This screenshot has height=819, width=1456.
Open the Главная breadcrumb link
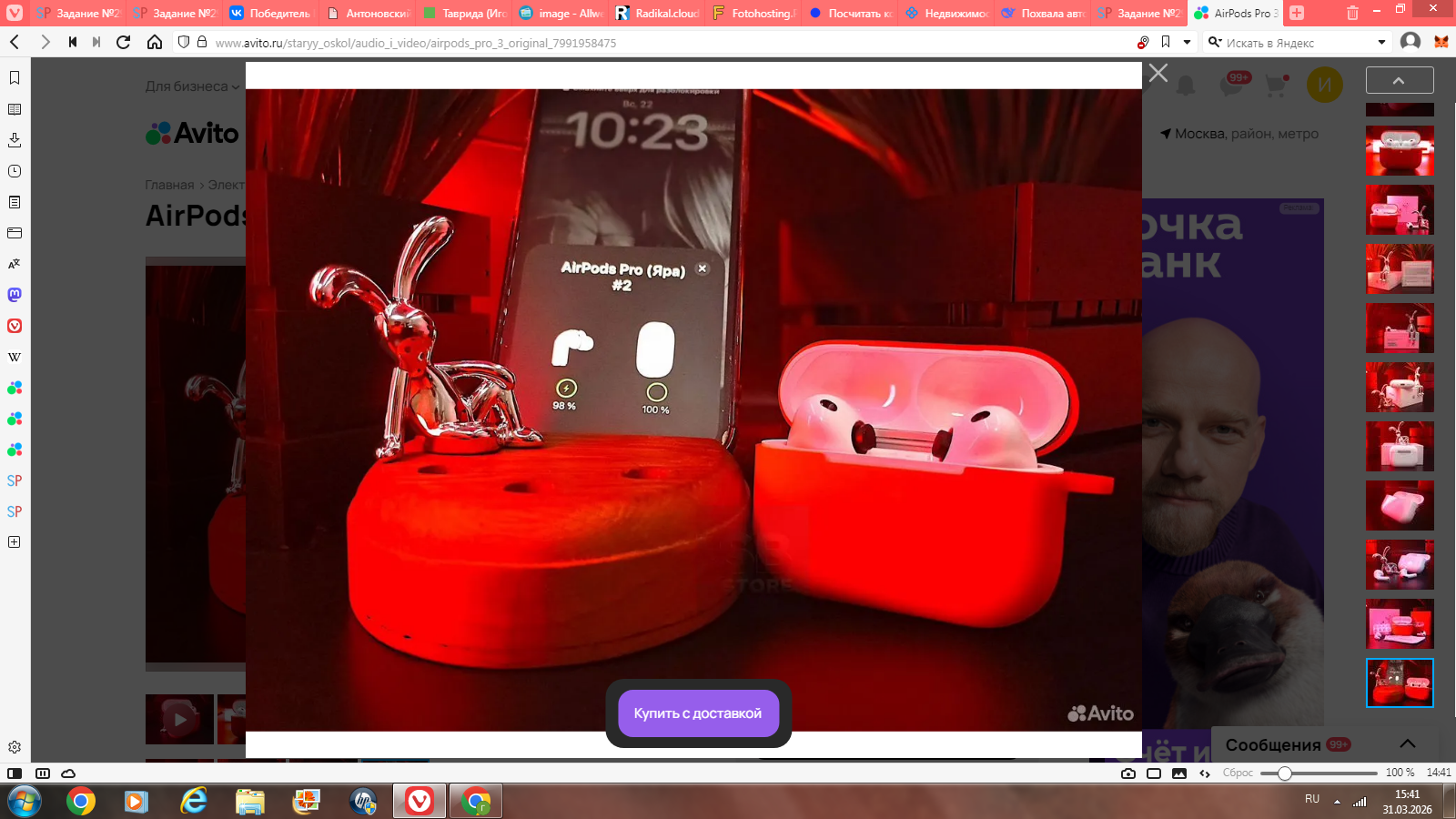[x=169, y=185]
